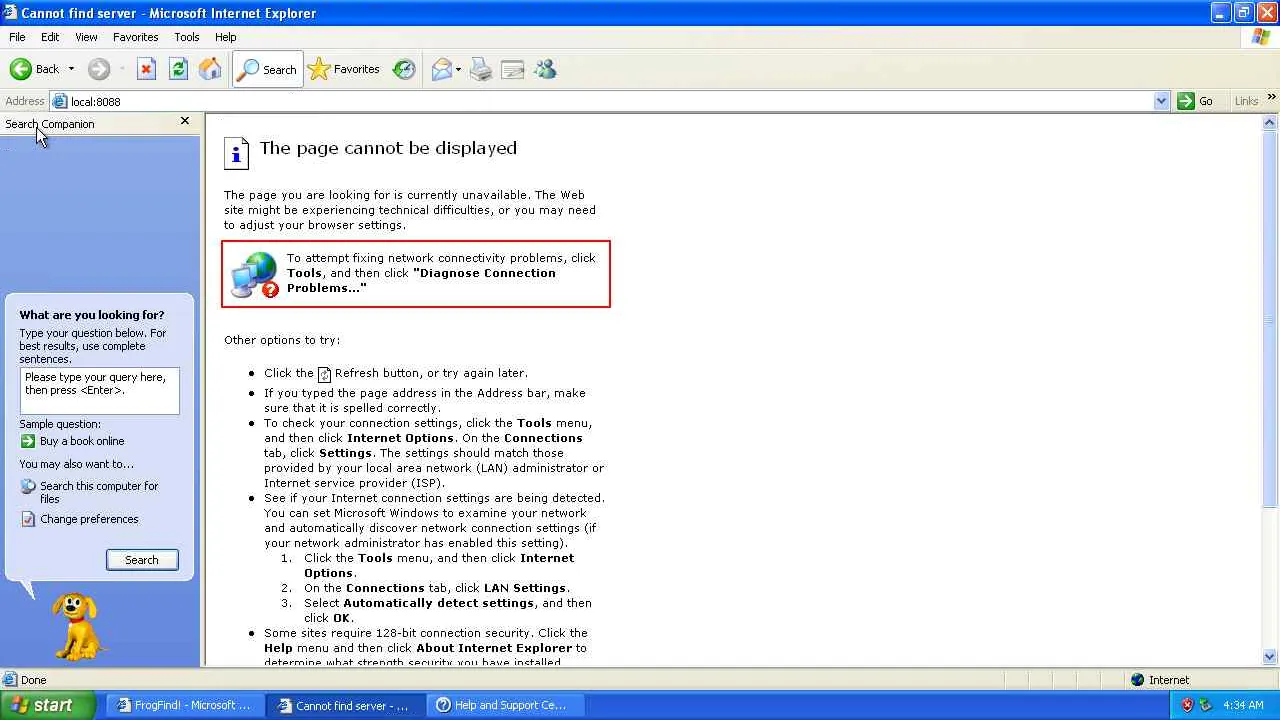Stop loading with the red X toolbar icon
1280x720 pixels.
tap(146, 69)
